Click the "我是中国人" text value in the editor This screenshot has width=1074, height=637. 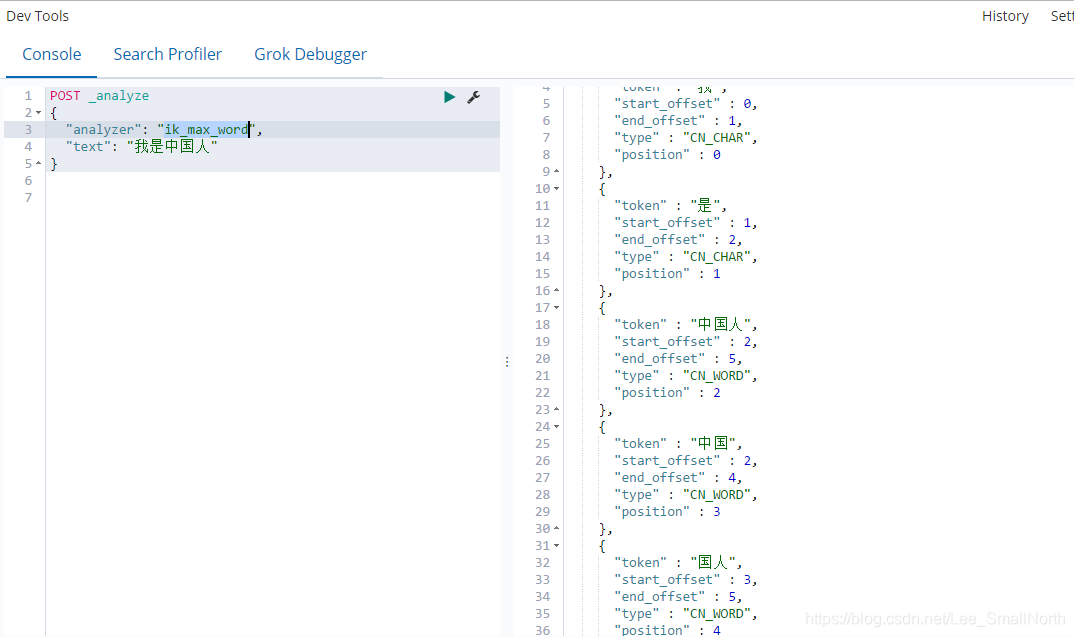tap(172, 147)
